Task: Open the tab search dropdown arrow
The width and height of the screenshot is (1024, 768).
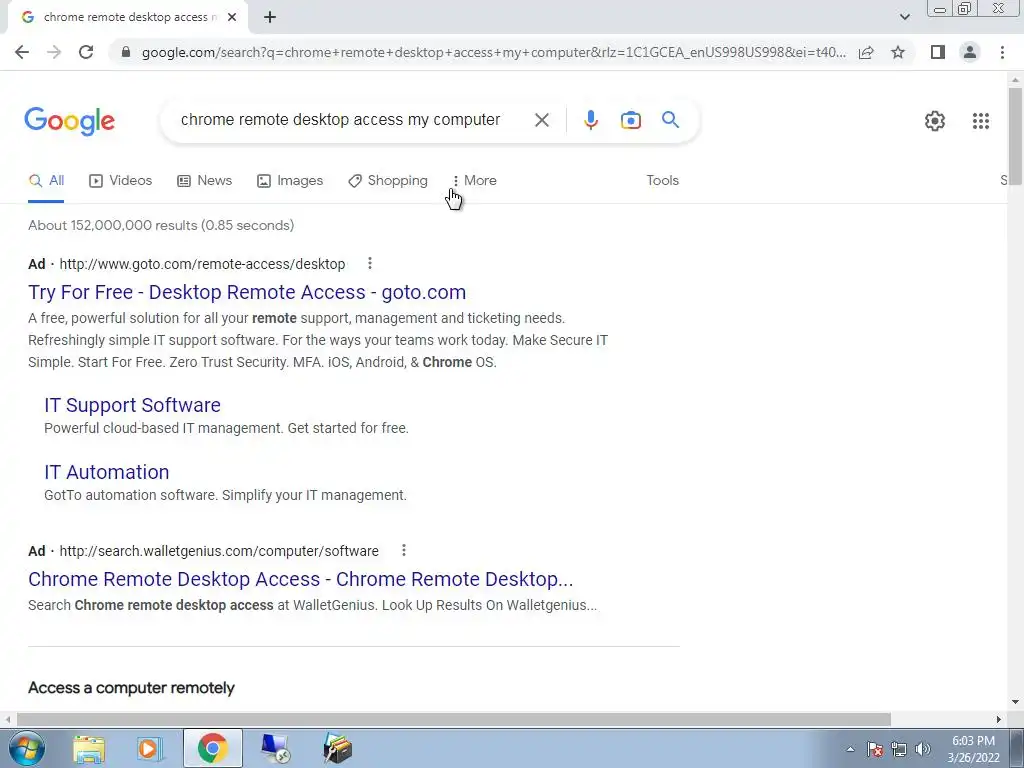Action: tap(904, 18)
